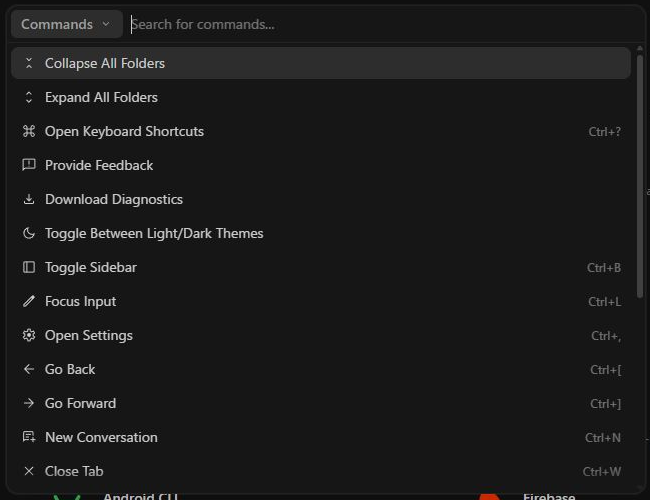Click the gear icon for Open Settings
650x500 pixels.
[x=29, y=335]
